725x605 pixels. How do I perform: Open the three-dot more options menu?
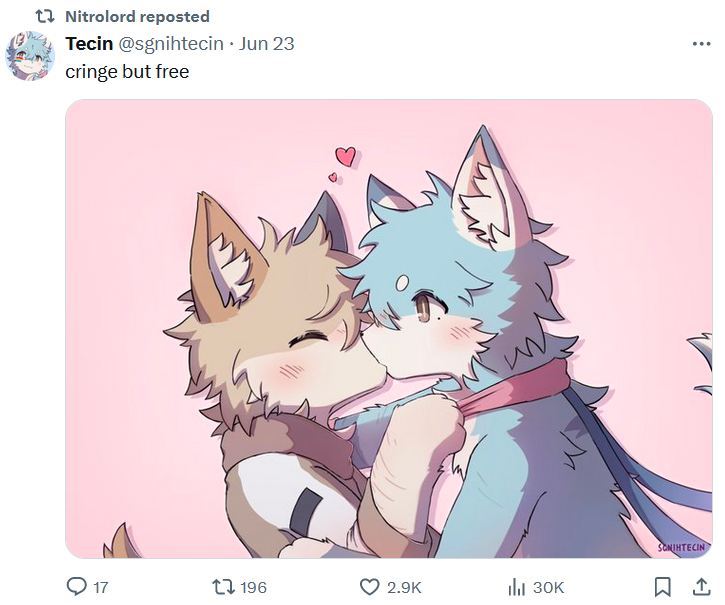click(x=701, y=44)
